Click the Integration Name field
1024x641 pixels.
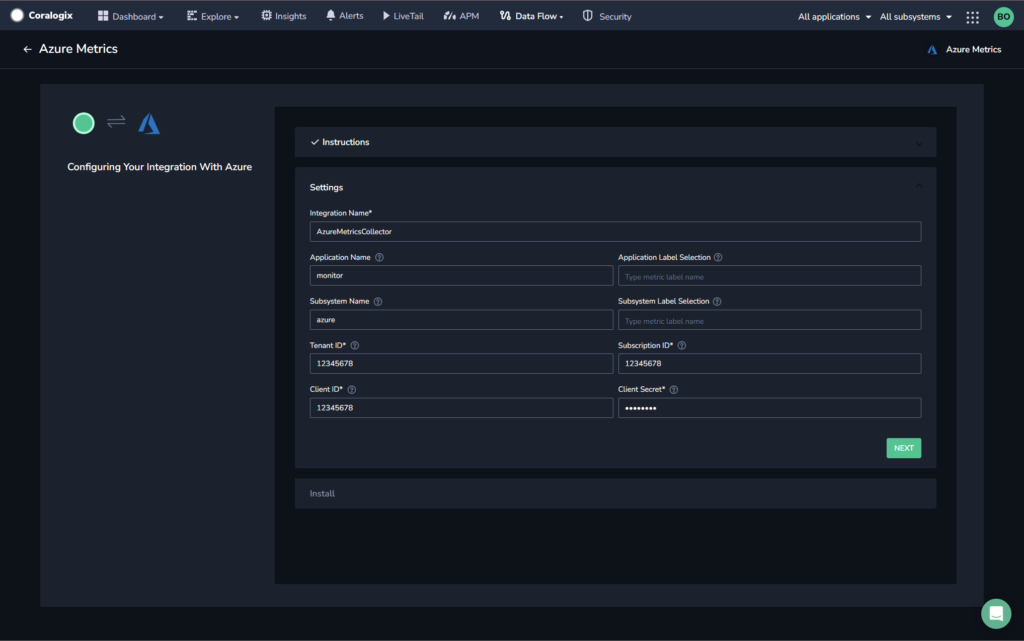[615, 232]
